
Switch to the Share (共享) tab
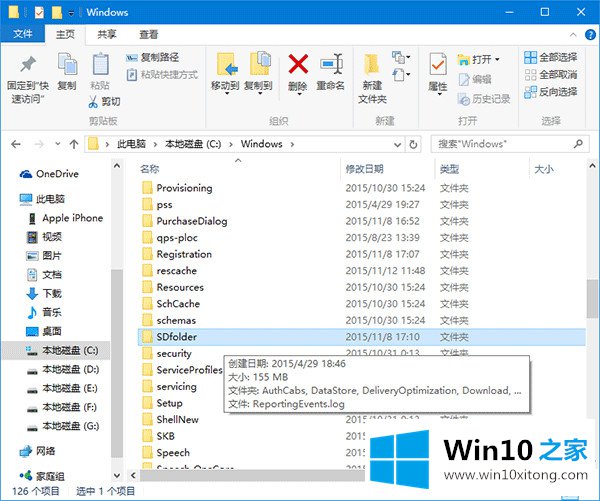(107, 34)
